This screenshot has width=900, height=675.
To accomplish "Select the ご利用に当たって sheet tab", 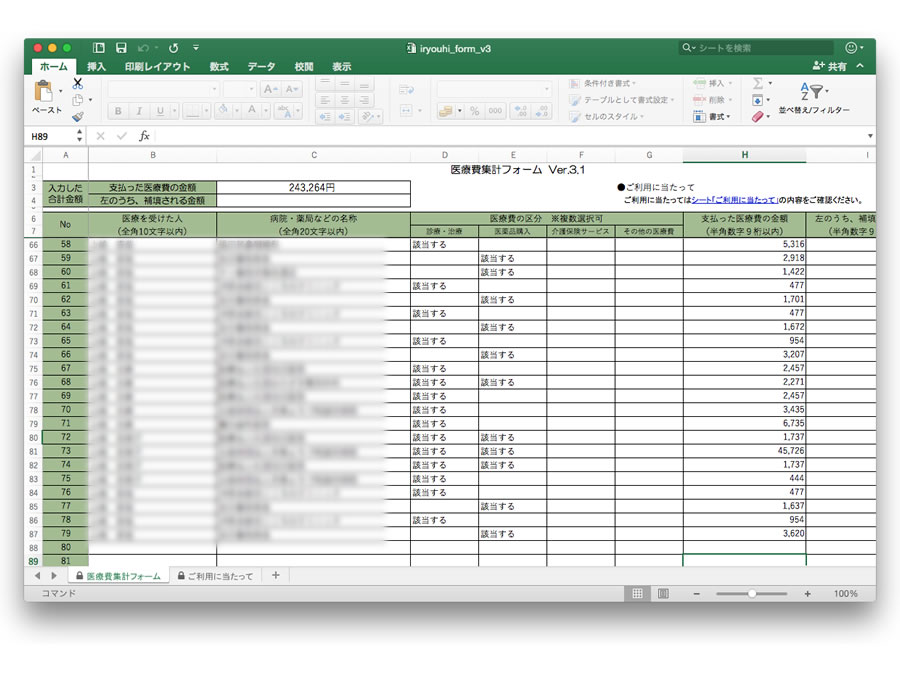I will pyautogui.click(x=215, y=576).
